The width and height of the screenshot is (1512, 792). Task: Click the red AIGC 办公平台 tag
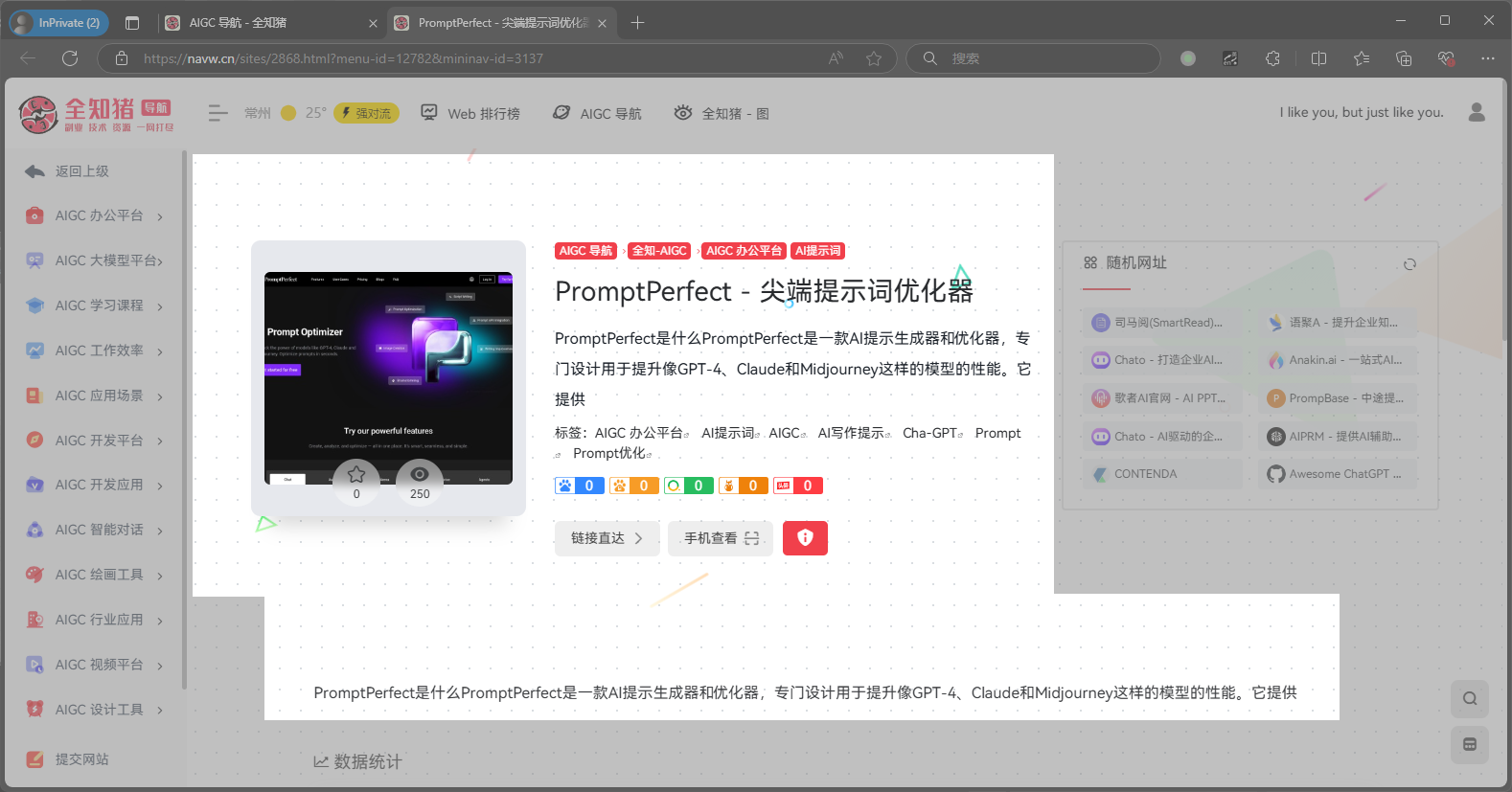(x=745, y=251)
